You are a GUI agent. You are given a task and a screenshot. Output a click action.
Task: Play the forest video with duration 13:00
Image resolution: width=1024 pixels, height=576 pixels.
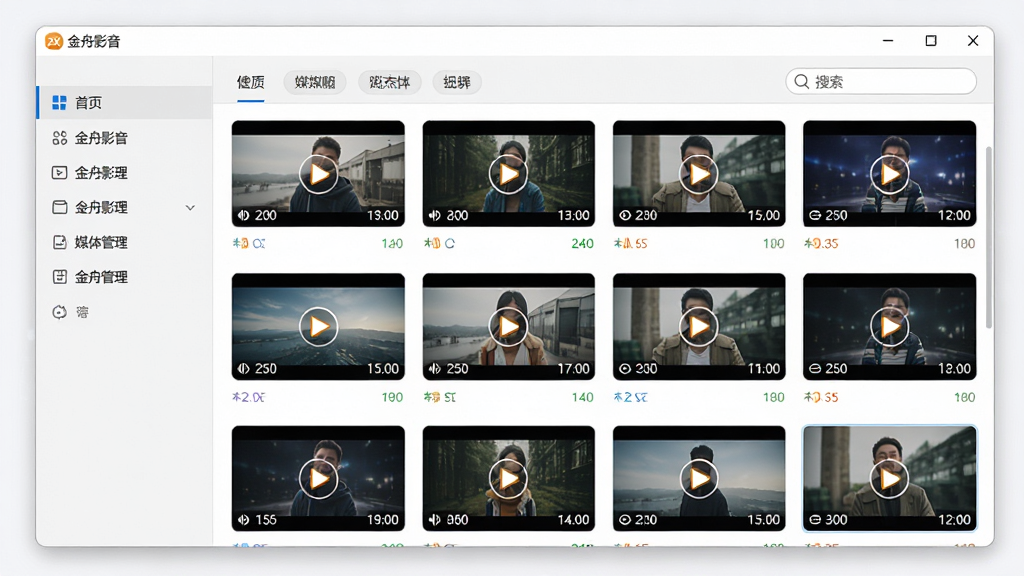click(508, 174)
